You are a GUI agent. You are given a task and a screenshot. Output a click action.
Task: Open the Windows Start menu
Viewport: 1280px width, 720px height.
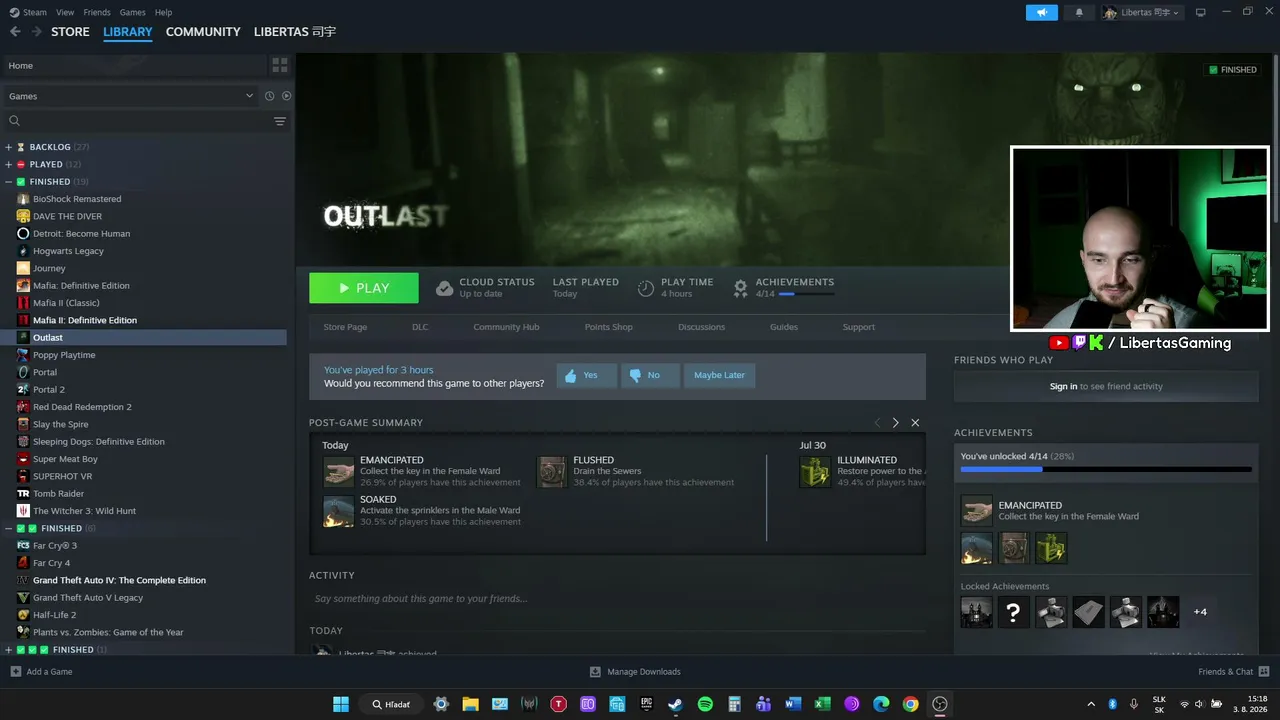[x=340, y=704]
